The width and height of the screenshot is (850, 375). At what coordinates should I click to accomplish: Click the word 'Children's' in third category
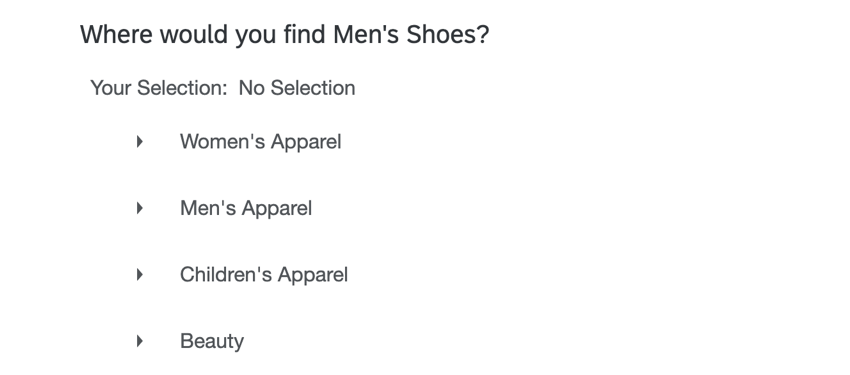[x=226, y=275]
